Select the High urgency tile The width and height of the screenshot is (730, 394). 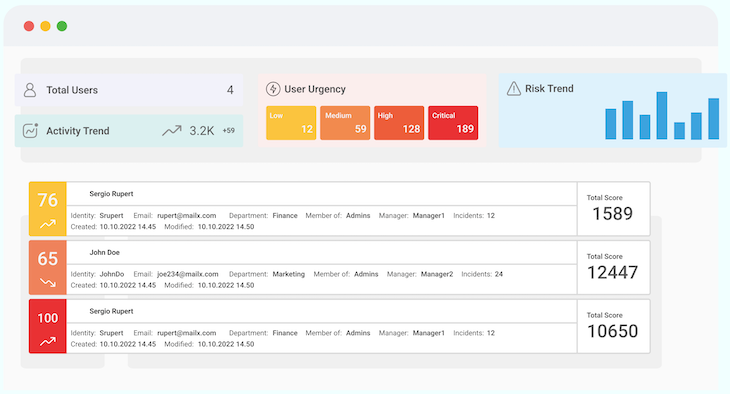tap(399, 123)
